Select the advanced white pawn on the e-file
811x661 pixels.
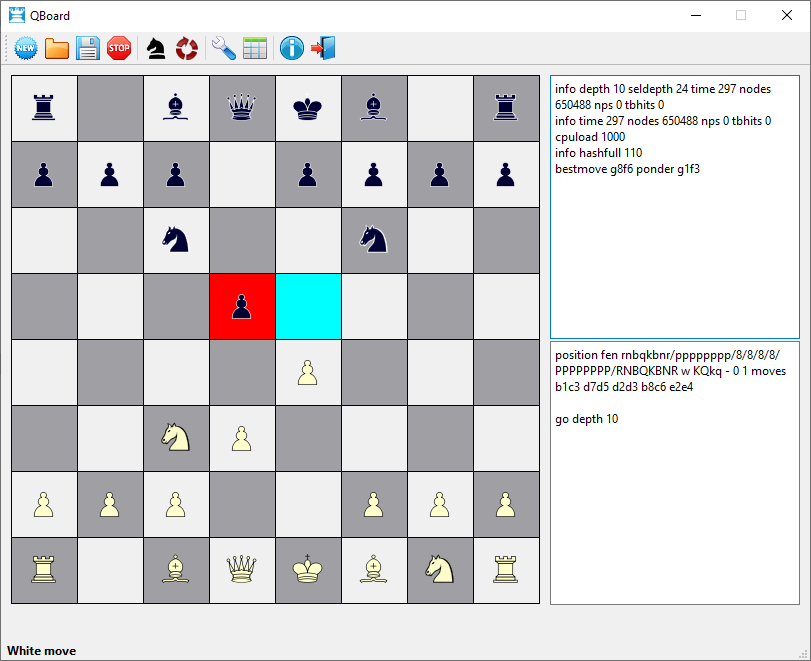tap(308, 372)
